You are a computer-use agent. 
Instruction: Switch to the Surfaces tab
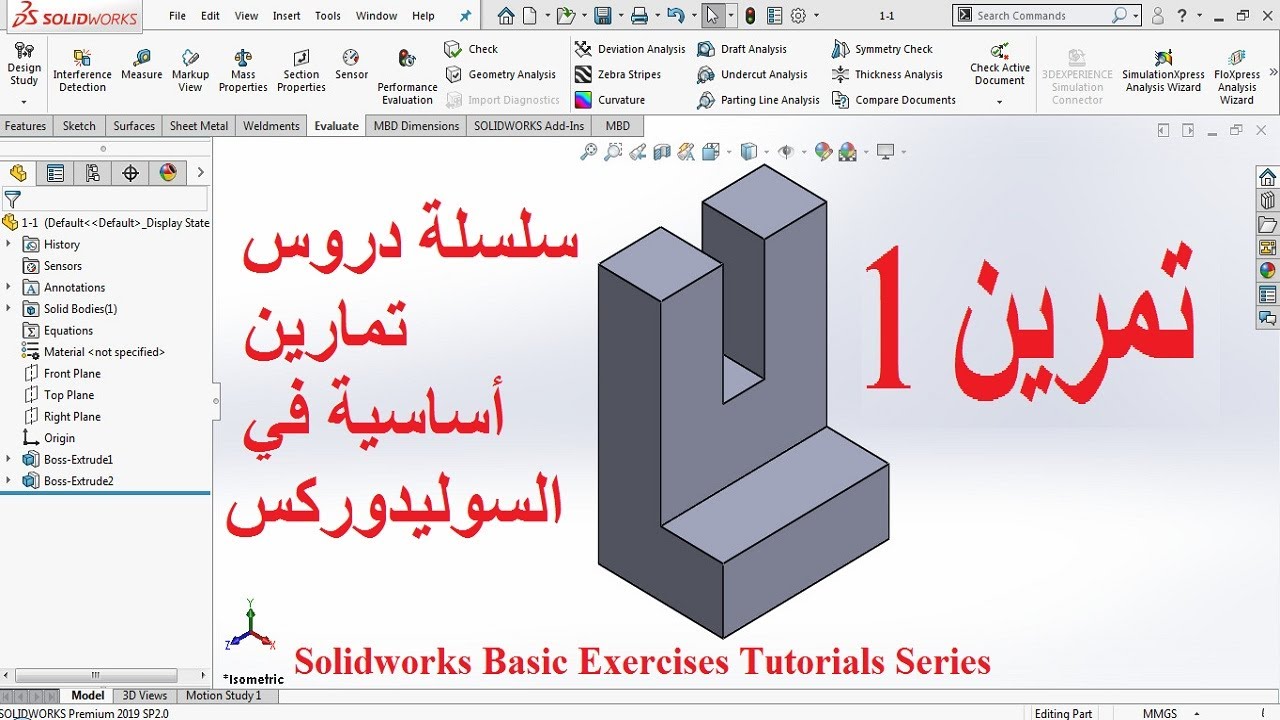pos(134,126)
